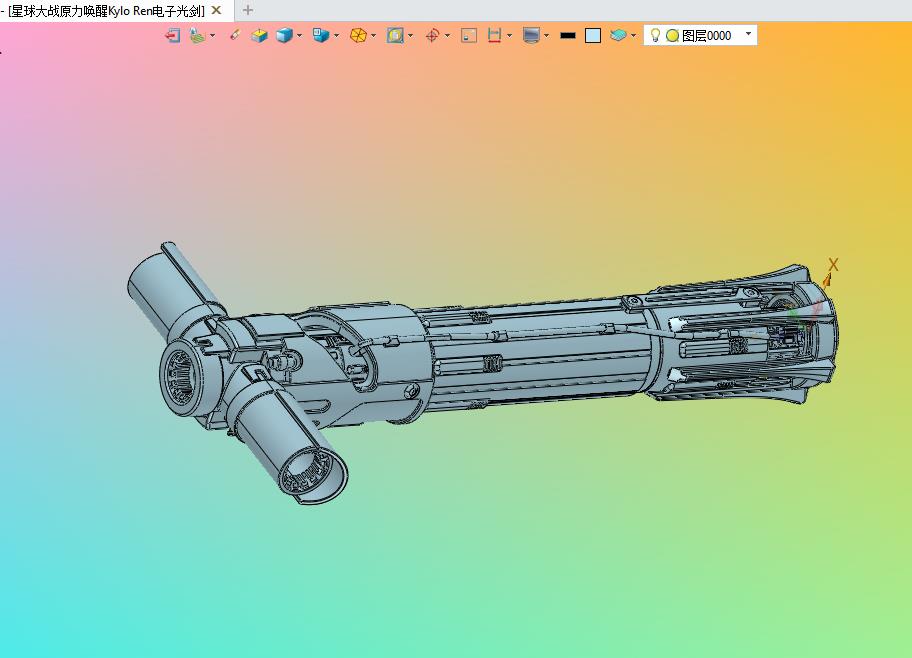The width and height of the screenshot is (912, 658).
Task: Click the teal layers stack icon
Action: point(618,35)
